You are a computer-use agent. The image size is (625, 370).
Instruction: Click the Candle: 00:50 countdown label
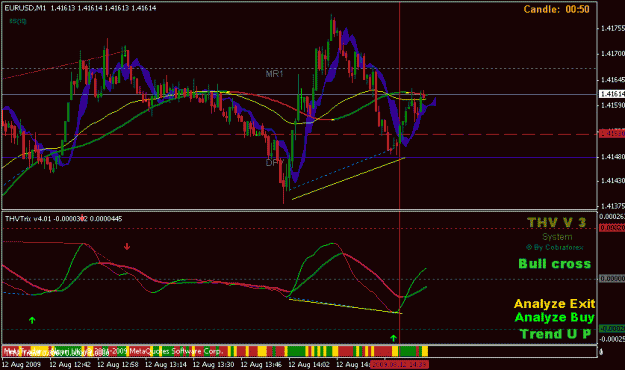pyautogui.click(x=556, y=9)
